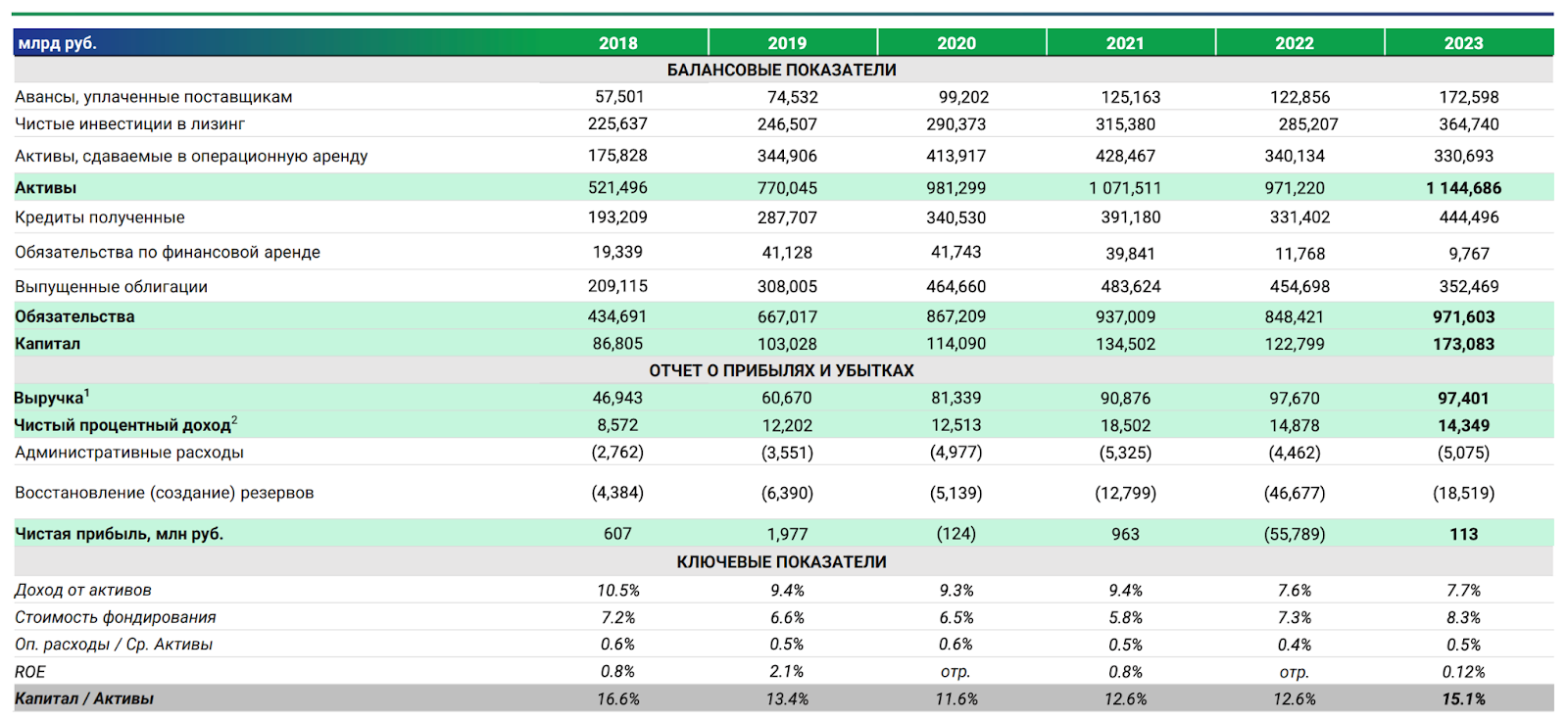Select the 2023 capital value 173,083
1568x721 pixels.
coord(1463,344)
